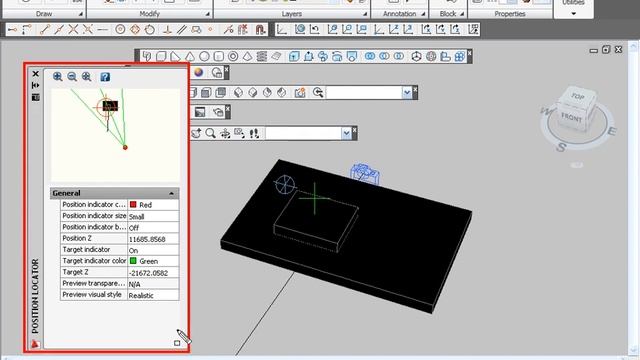This screenshot has width=640, height=360.
Task: Select UCS Previous icon
Action: pos(314,29)
